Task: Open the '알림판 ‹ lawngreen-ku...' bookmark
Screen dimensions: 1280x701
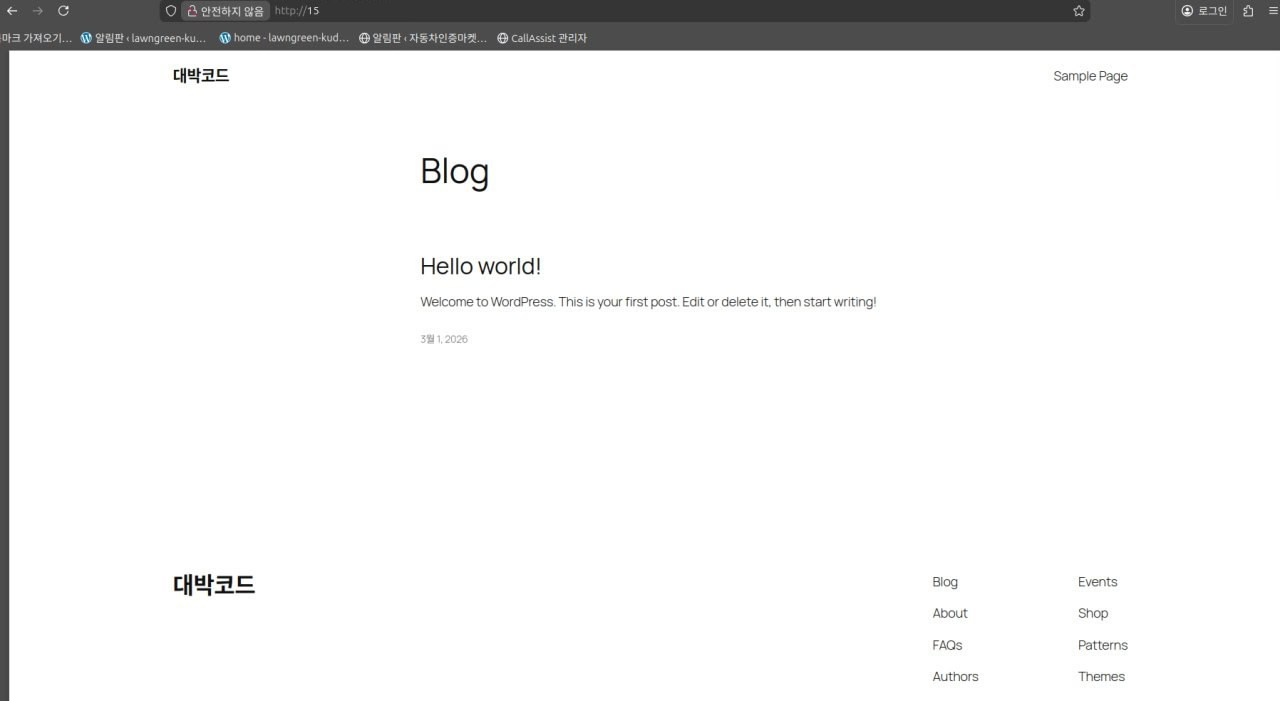Action: click(x=143, y=38)
